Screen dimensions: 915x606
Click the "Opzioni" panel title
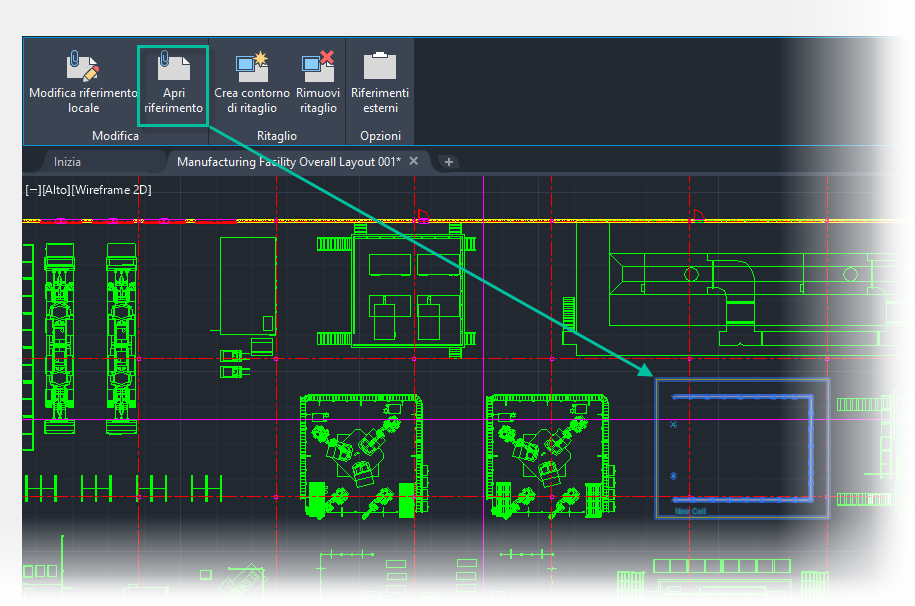tap(380, 135)
